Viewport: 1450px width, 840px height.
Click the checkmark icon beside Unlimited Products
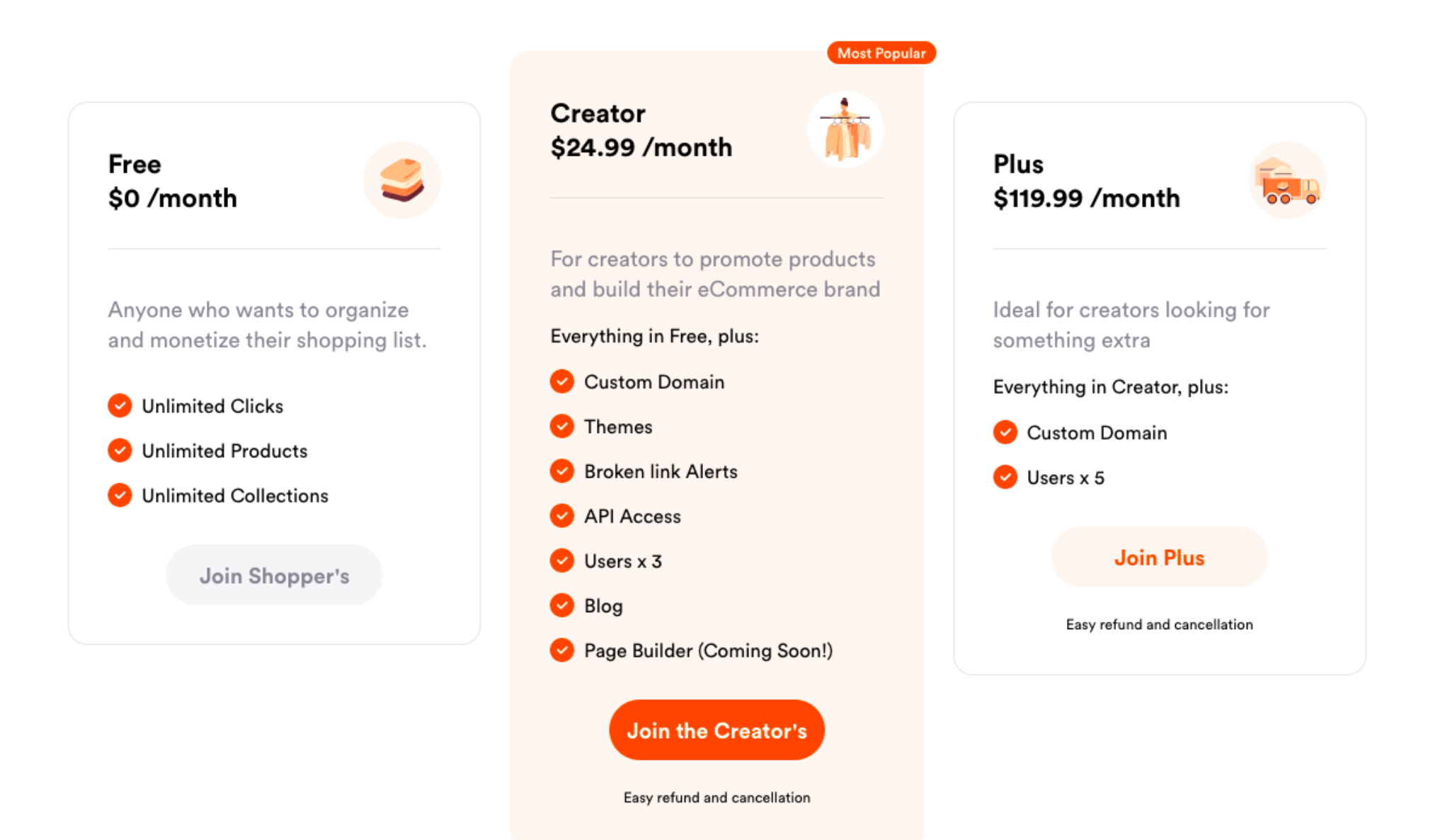pyautogui.click(x=120, y=450)
